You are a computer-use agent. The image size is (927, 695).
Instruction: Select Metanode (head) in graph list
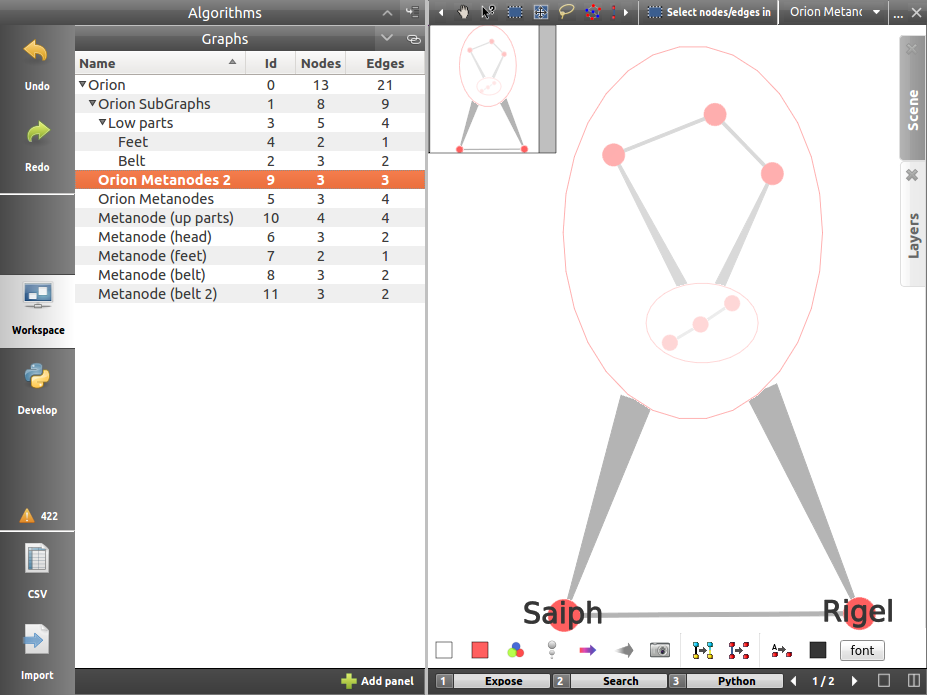155,237
